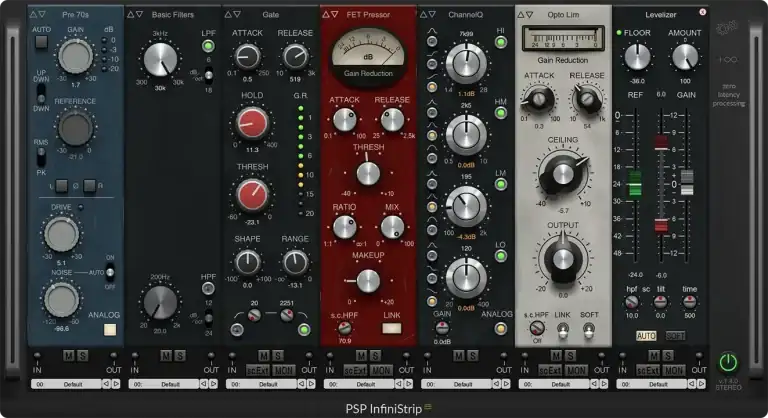768x418 pixels.
Task: Click the next preset arrow under Opto Lim
Action: pos(603,384)
